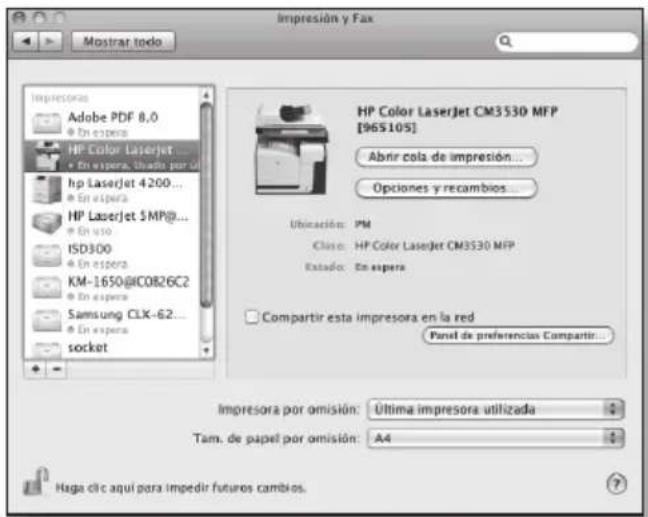Click the KM-1650 printer icon

(x=47, y=288)
